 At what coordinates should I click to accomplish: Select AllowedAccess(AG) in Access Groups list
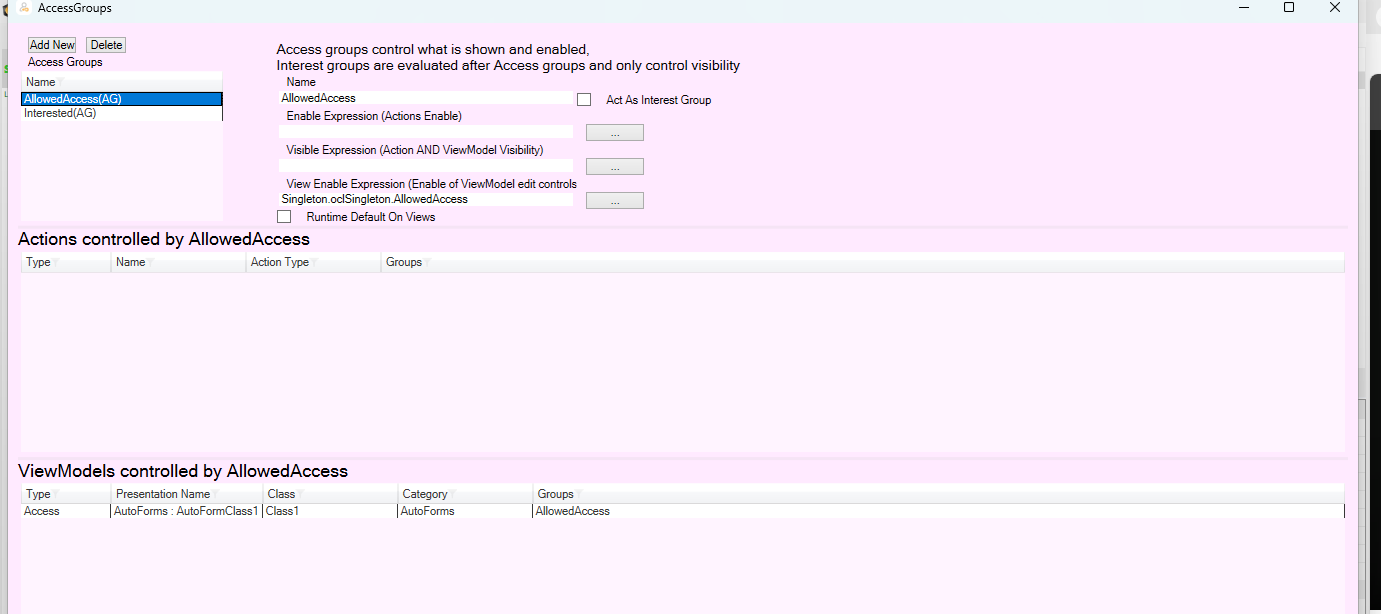point(121,99)
